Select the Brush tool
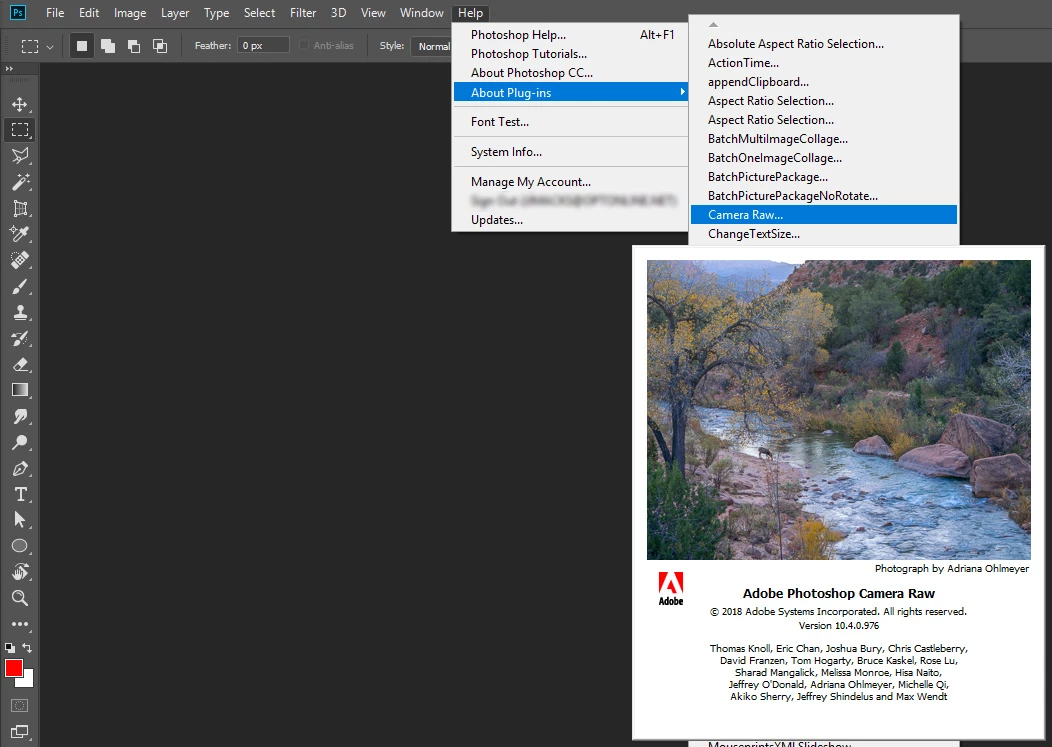 point(19,287)
